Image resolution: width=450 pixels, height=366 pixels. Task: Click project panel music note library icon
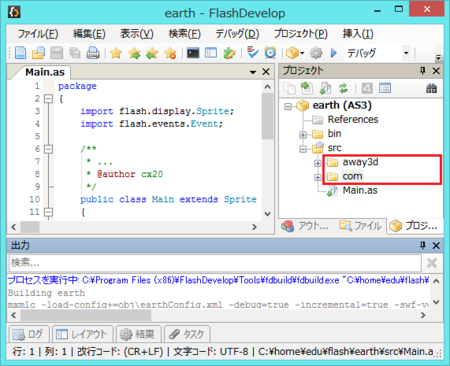[x=325, y=88]
